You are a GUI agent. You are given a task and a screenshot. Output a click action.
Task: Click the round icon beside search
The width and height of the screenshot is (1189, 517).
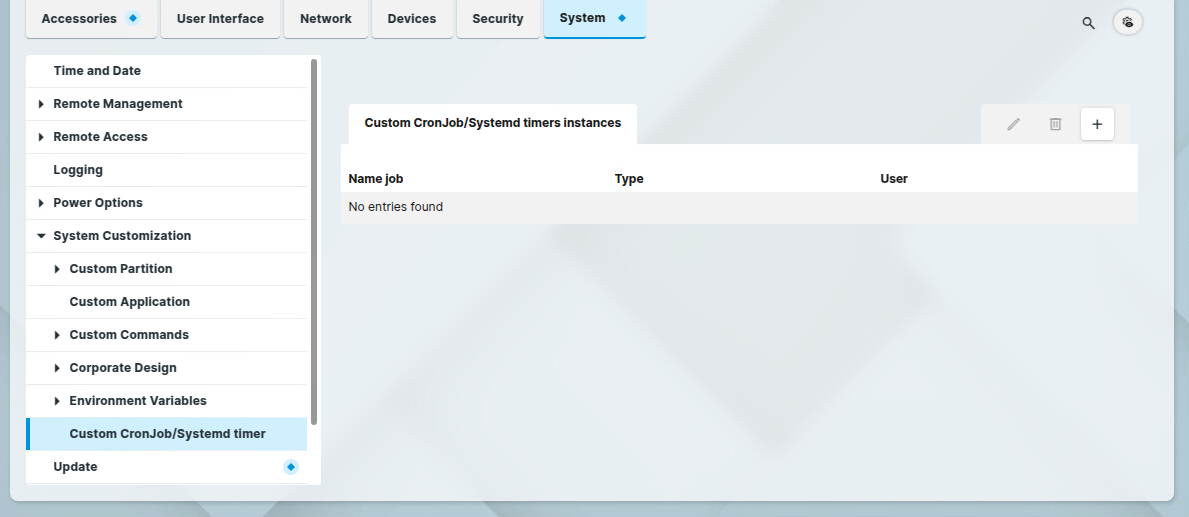click(x=1128, y=22)
